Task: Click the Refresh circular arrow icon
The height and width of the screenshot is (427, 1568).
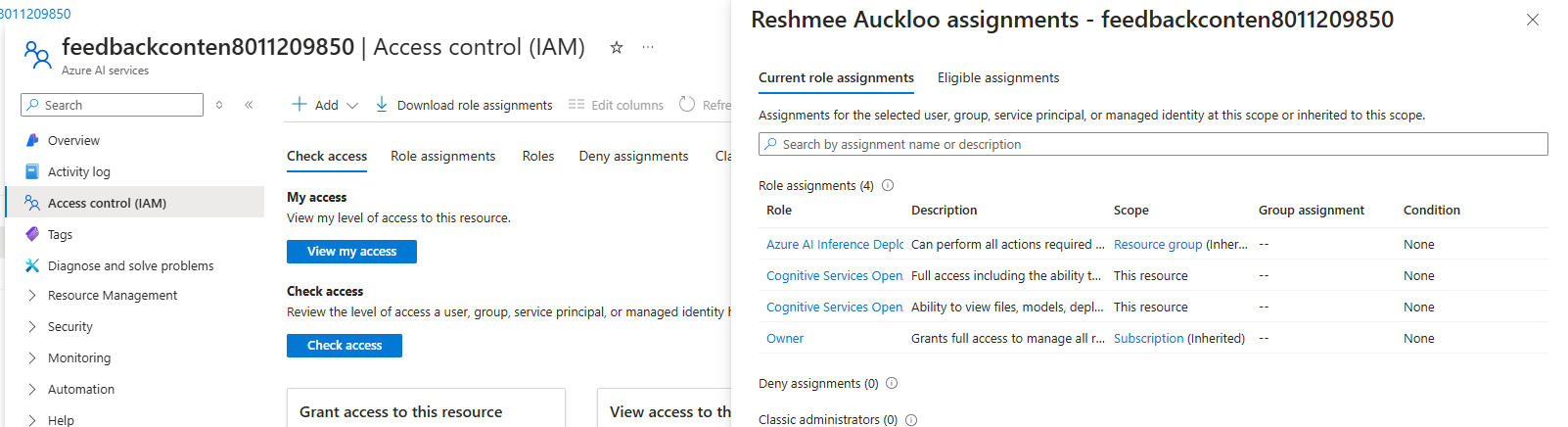Action: [687, 104]
